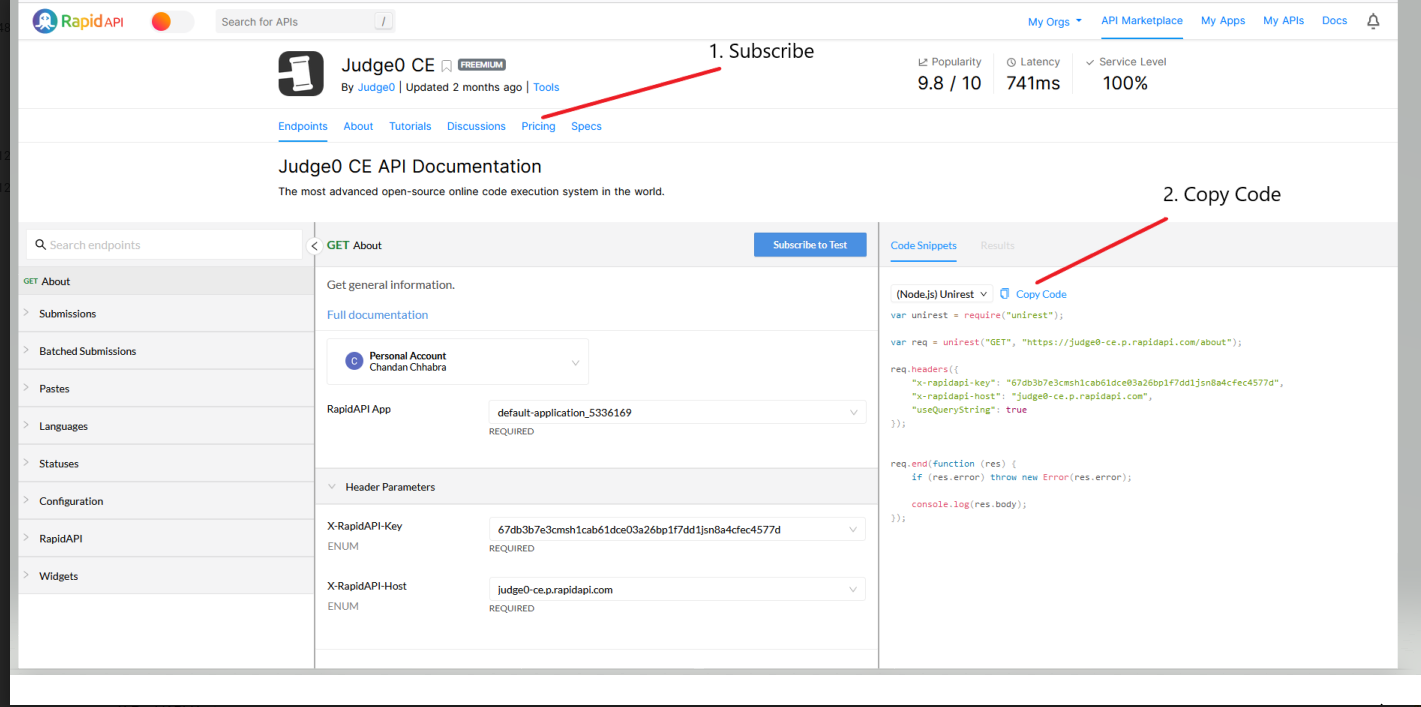The image size is (1421, 707).
Task: Click the Subscribe to Test button
Action: (x=810, y=245)
